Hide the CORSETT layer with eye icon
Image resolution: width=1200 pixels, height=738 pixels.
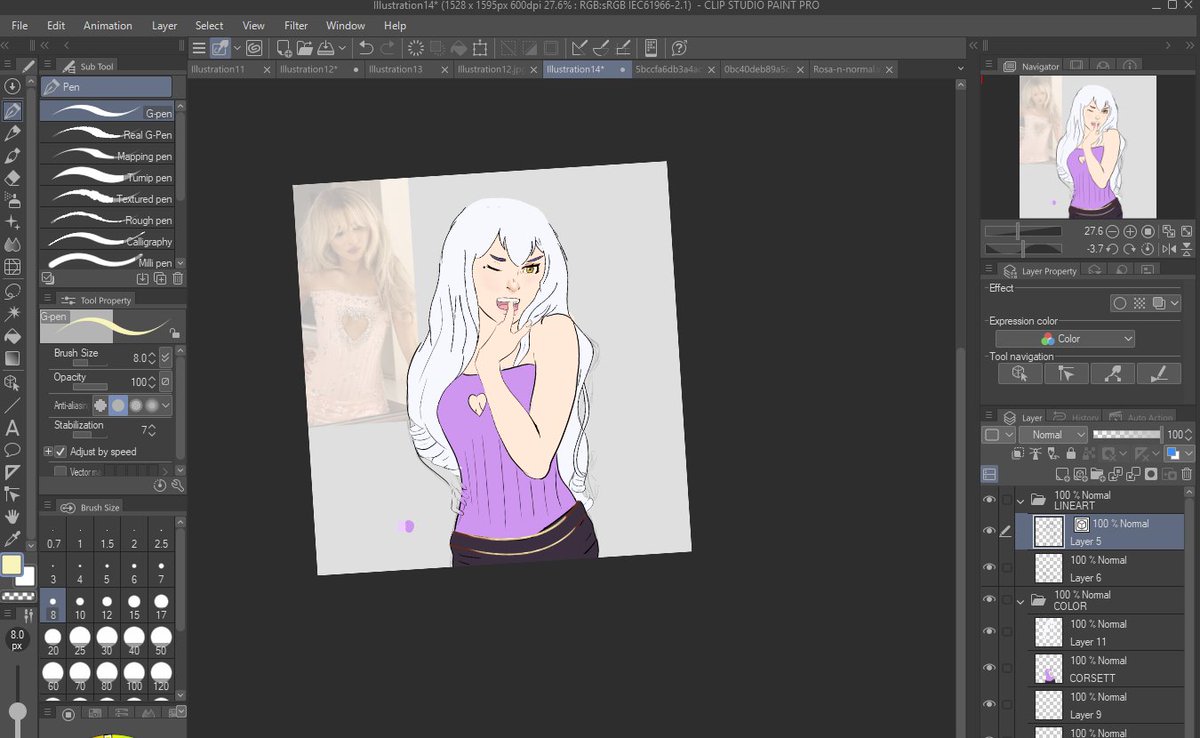(x=989, y=668)
